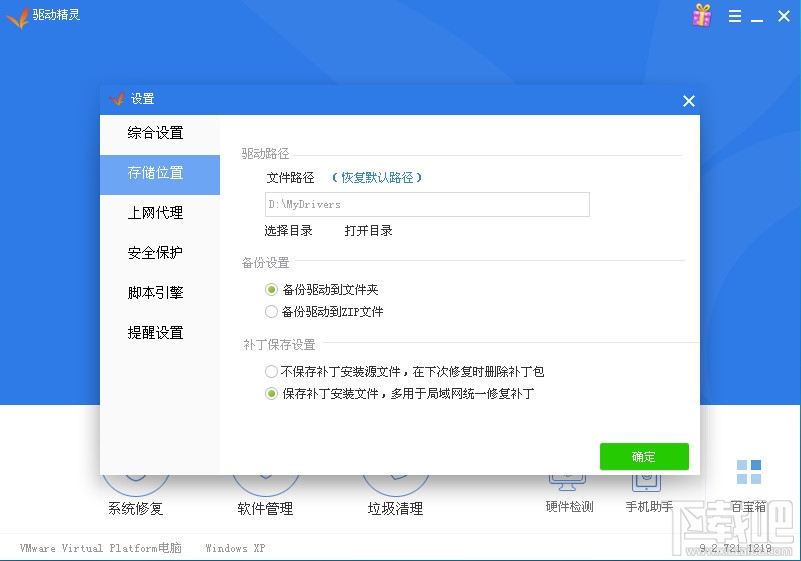Confirm settings with green 确定 button
801x561 pixels.
(x=644, y=456)
